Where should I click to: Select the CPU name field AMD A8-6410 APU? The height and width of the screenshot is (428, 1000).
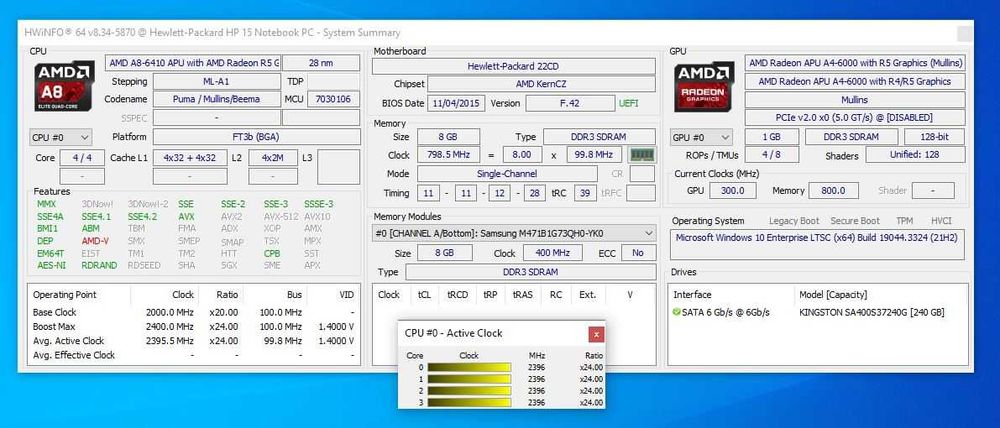click(193, 63)
